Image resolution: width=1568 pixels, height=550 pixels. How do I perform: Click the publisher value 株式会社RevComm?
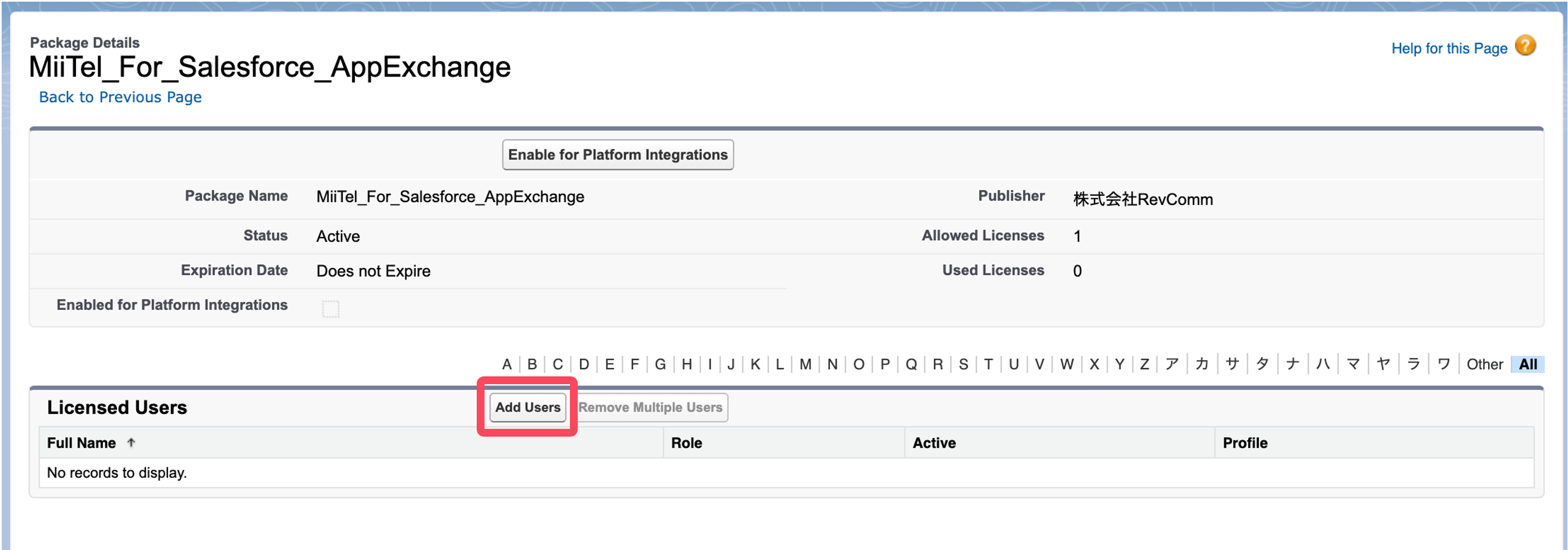1143,199
